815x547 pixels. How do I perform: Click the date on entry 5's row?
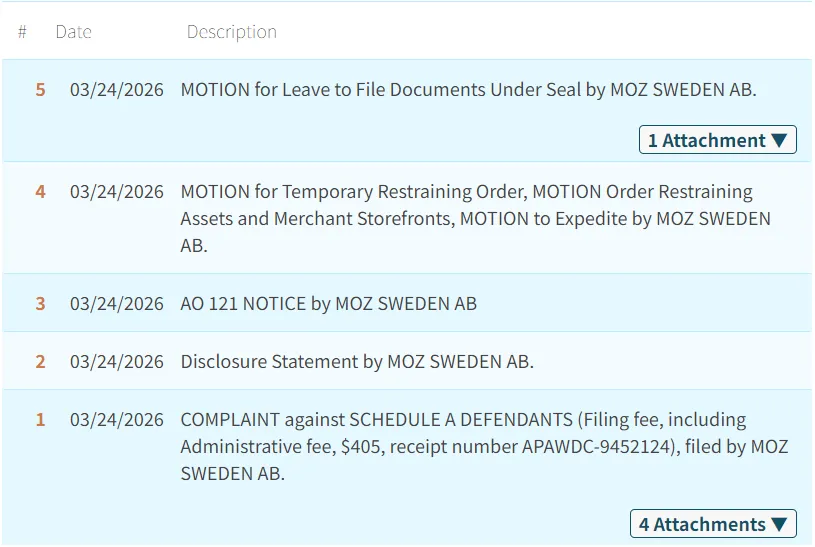(116, 90)
